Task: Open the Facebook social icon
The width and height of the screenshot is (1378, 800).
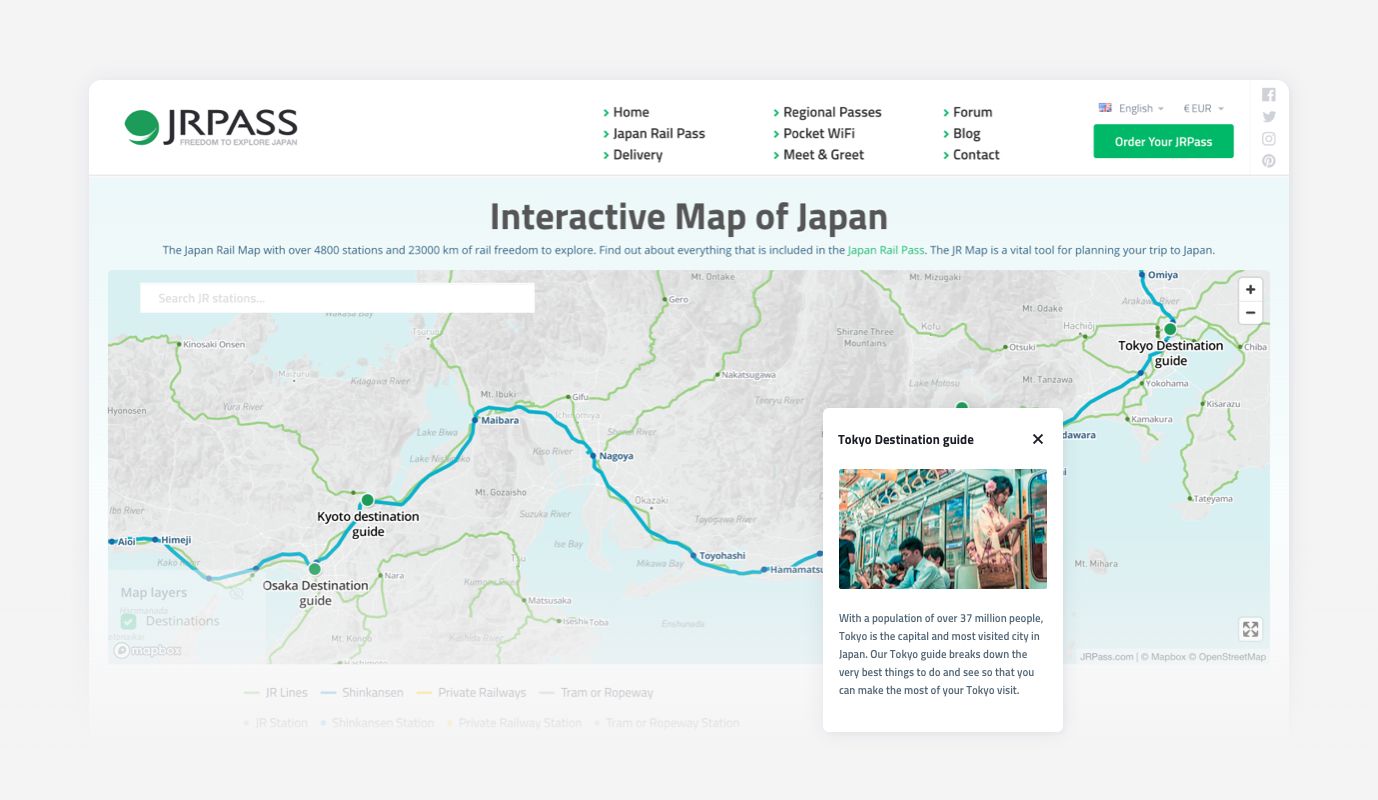Action: point(1268,95)
